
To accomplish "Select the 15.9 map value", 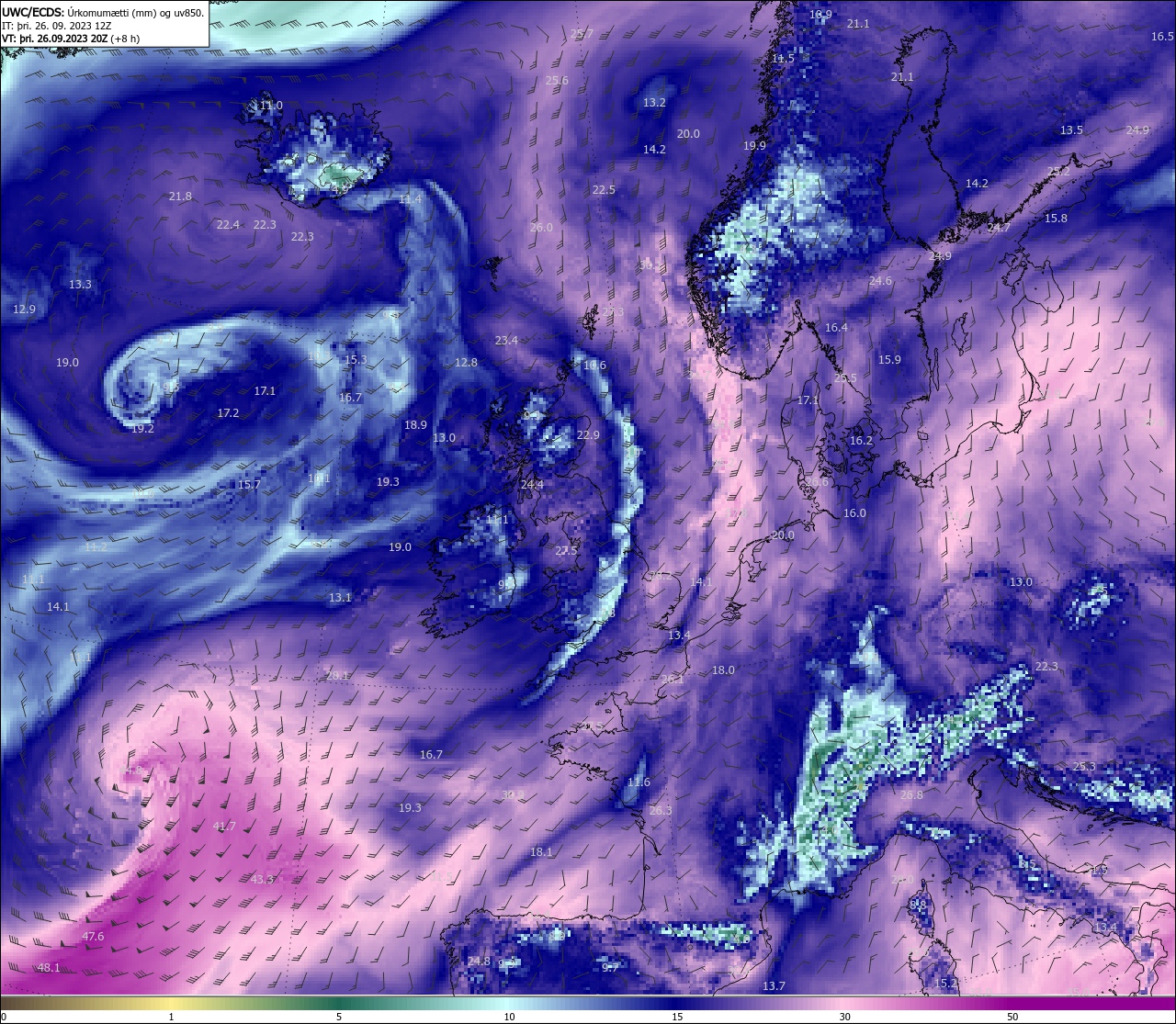I will point(889,360).
